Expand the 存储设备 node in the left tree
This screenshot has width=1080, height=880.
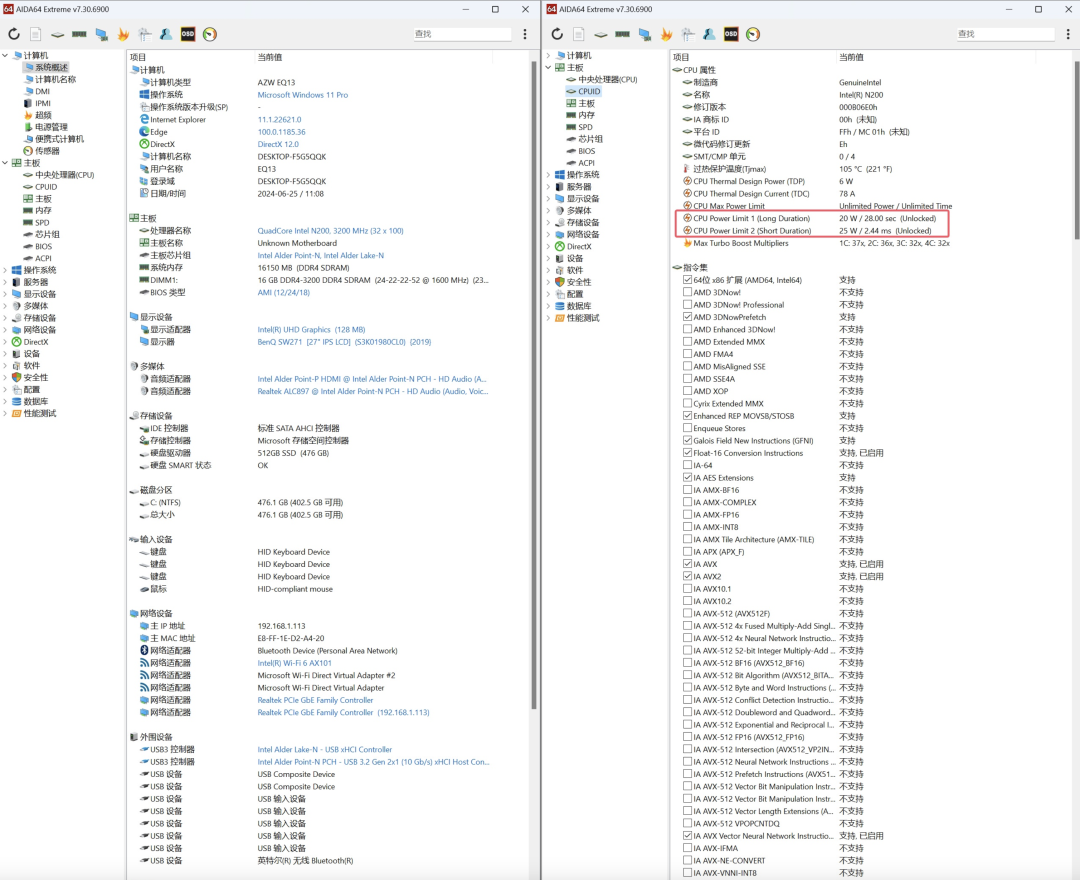[x=6, y=317]
